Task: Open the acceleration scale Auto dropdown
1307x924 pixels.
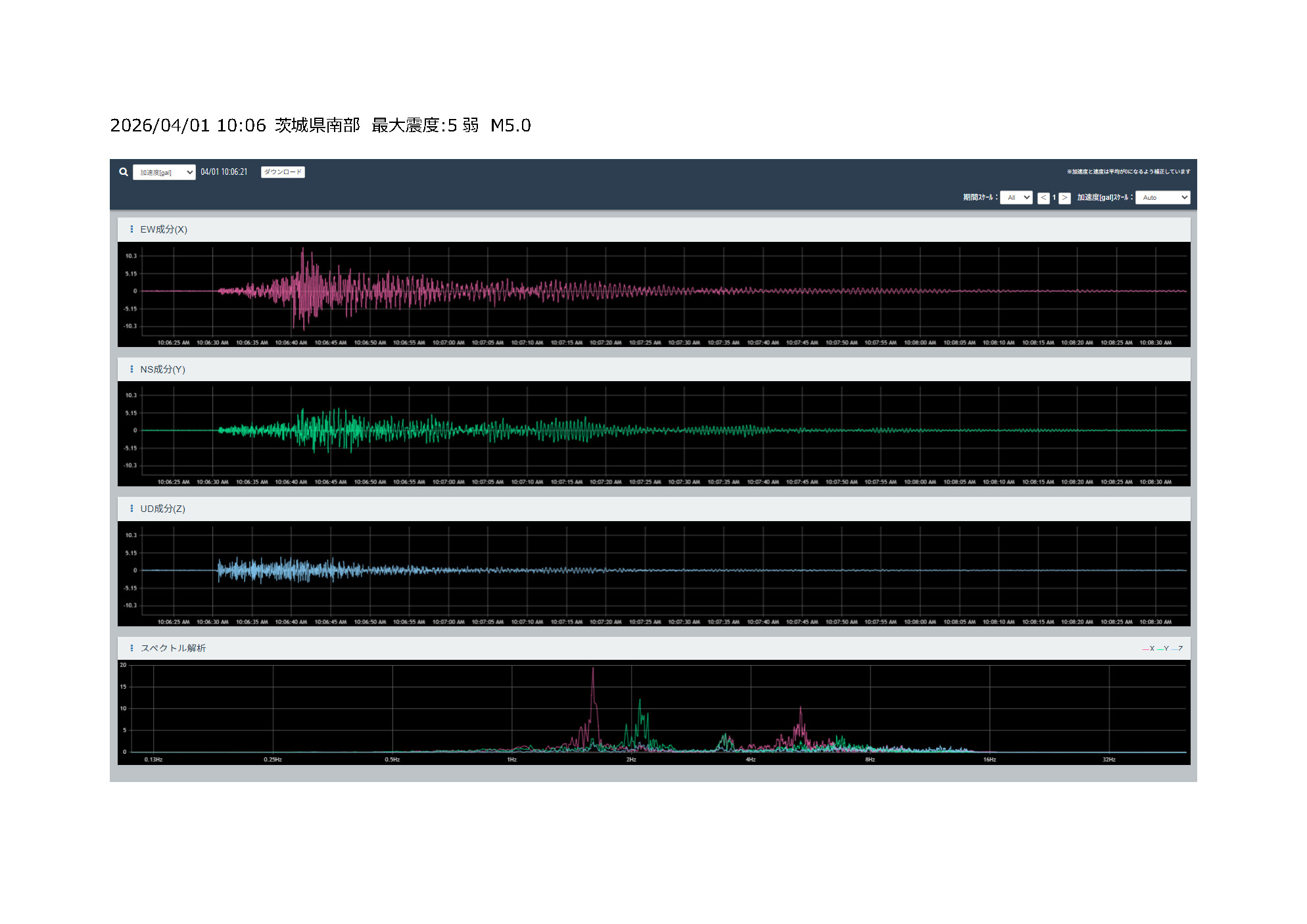Action: tap(1162, 197)
